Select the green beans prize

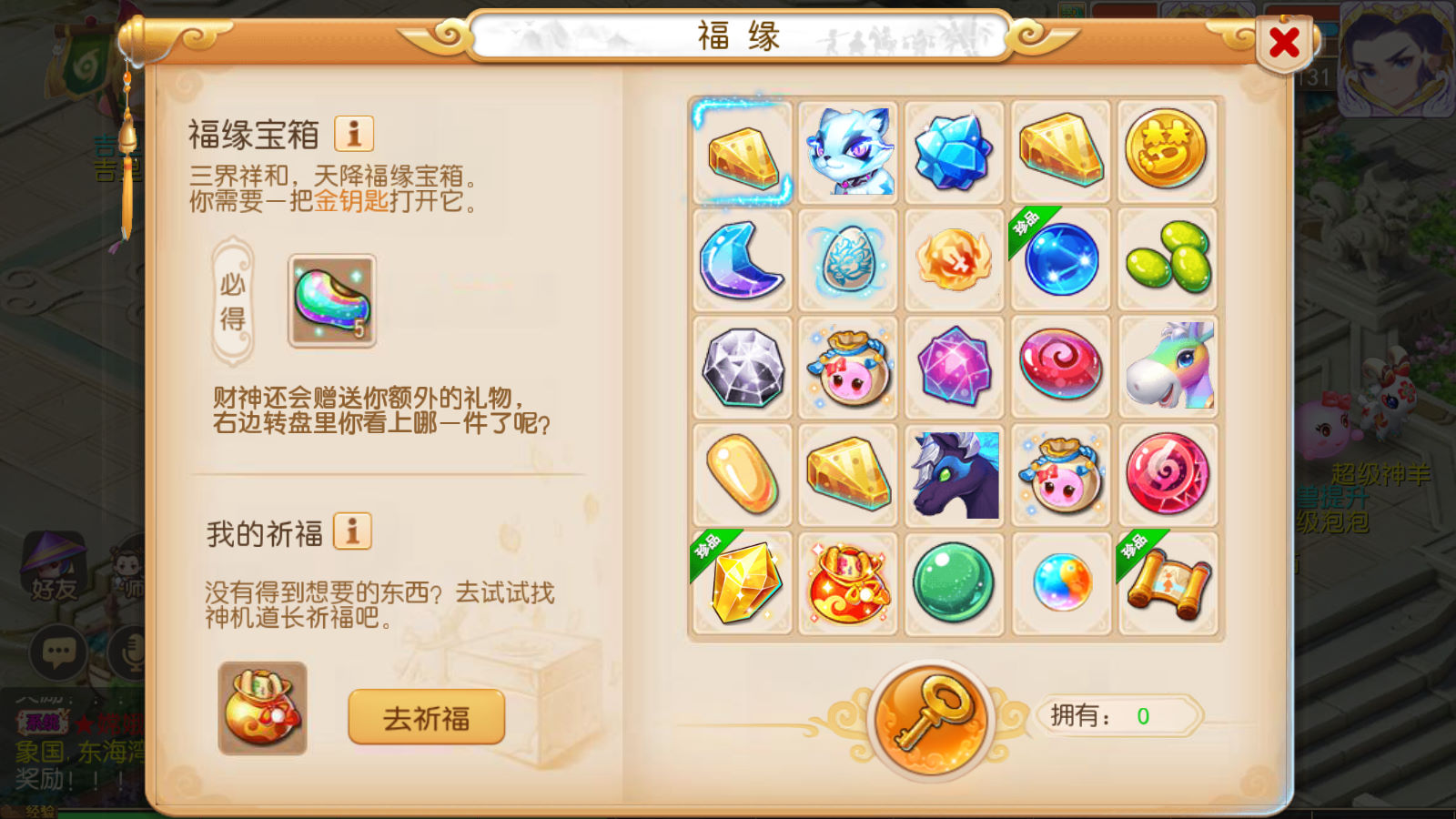click(1168, 259)
